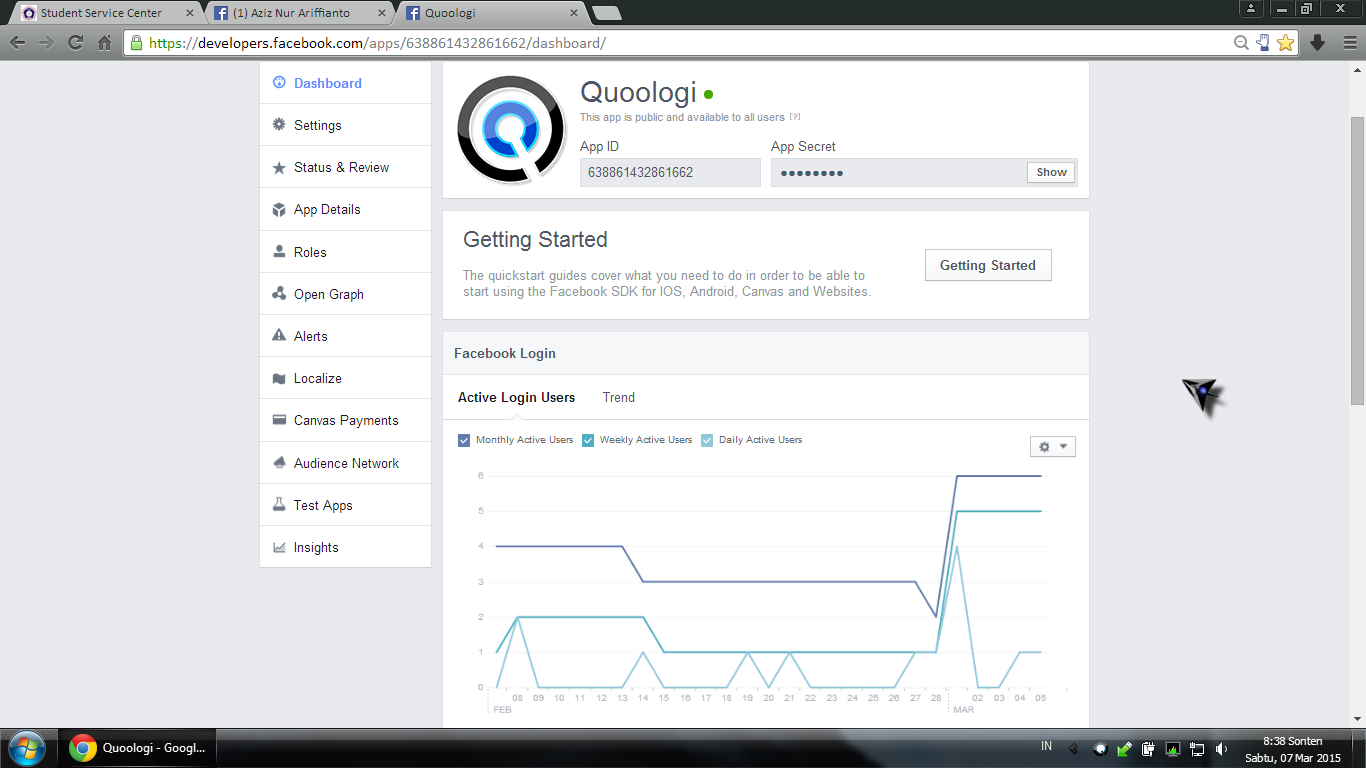Screen dimensions: 1366x768
Task: Close the Quoologi browser tab
Action: [x=574, y=13]
